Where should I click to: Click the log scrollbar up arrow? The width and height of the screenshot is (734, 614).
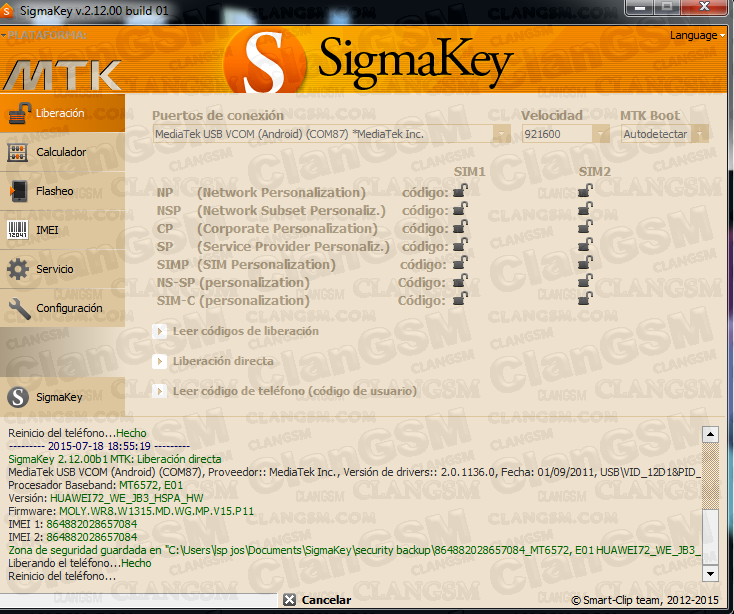pyautogui.click(x=710, y=435)
